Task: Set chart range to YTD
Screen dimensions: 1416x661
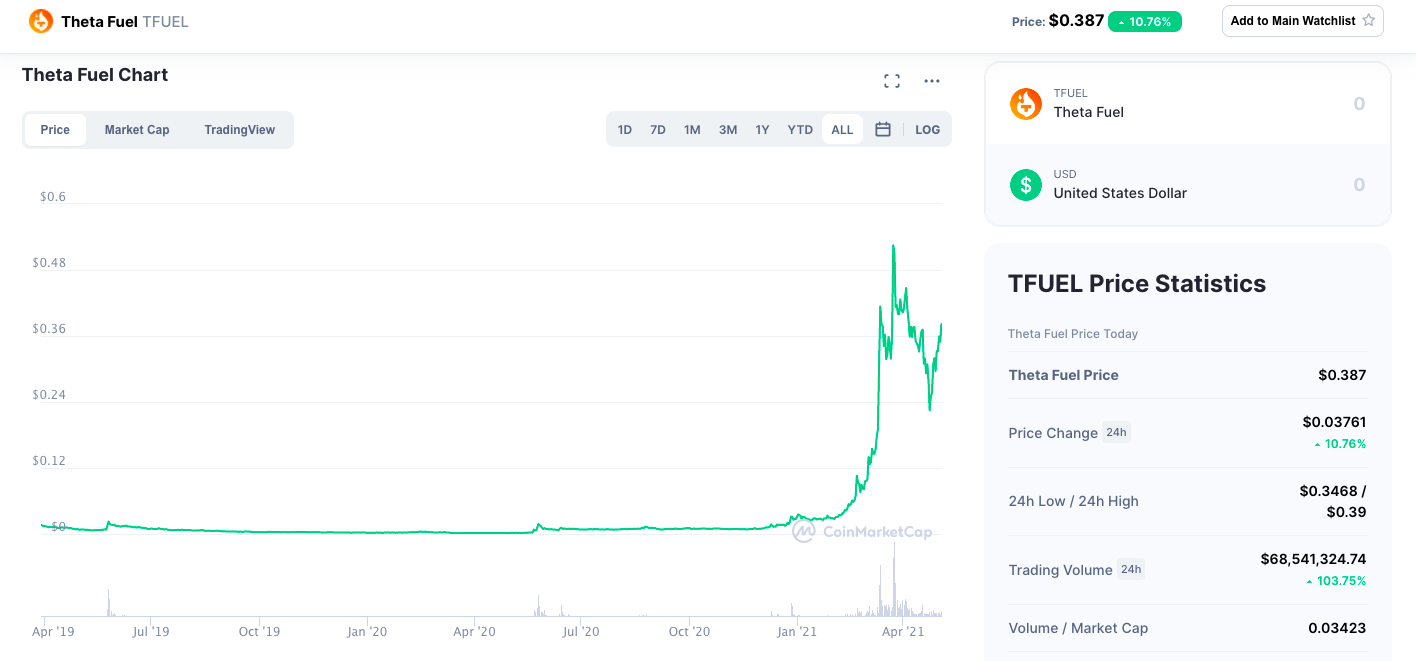Action: coord(800,129)
